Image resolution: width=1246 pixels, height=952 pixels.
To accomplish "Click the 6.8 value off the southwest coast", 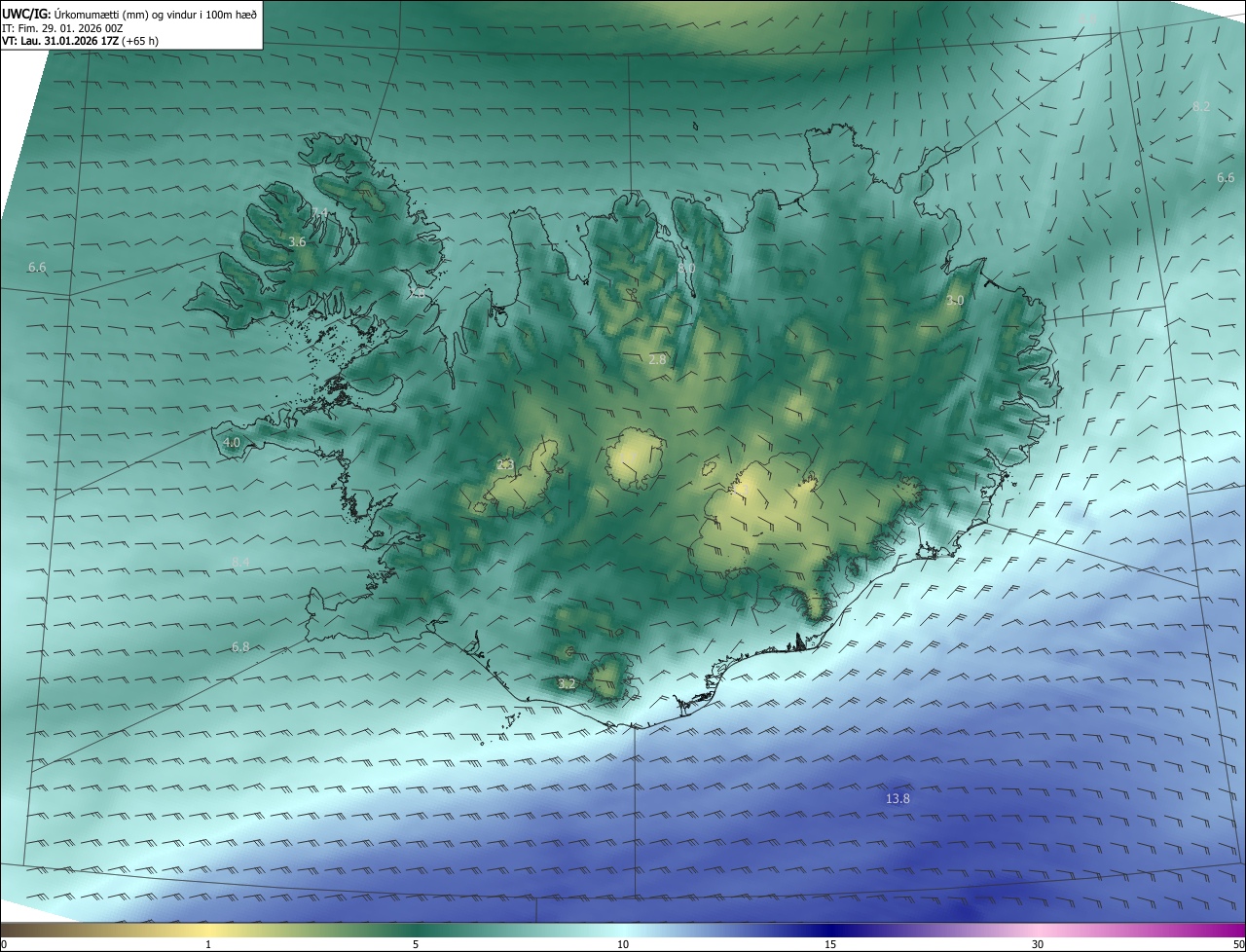I will tap(240, 646).
